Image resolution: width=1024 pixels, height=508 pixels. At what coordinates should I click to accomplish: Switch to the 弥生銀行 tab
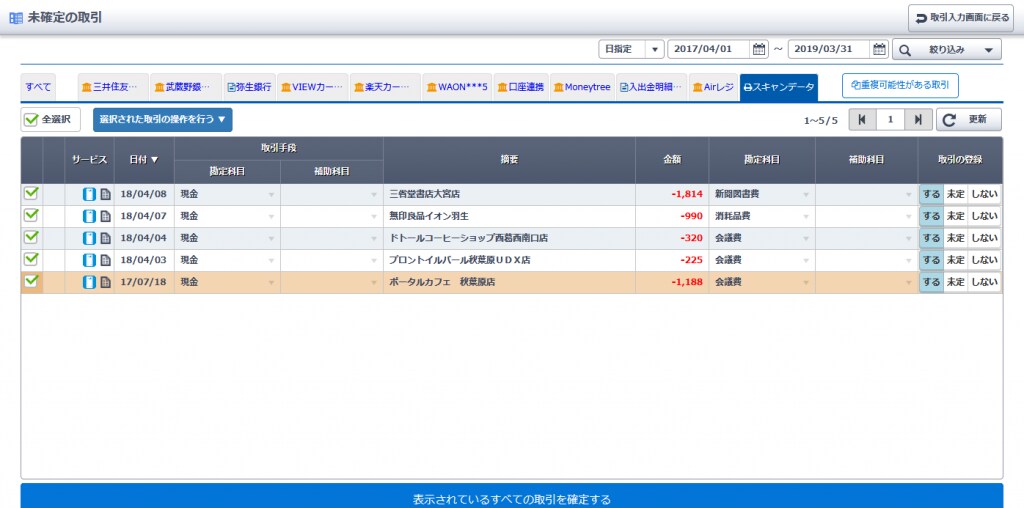coord(249,87)
